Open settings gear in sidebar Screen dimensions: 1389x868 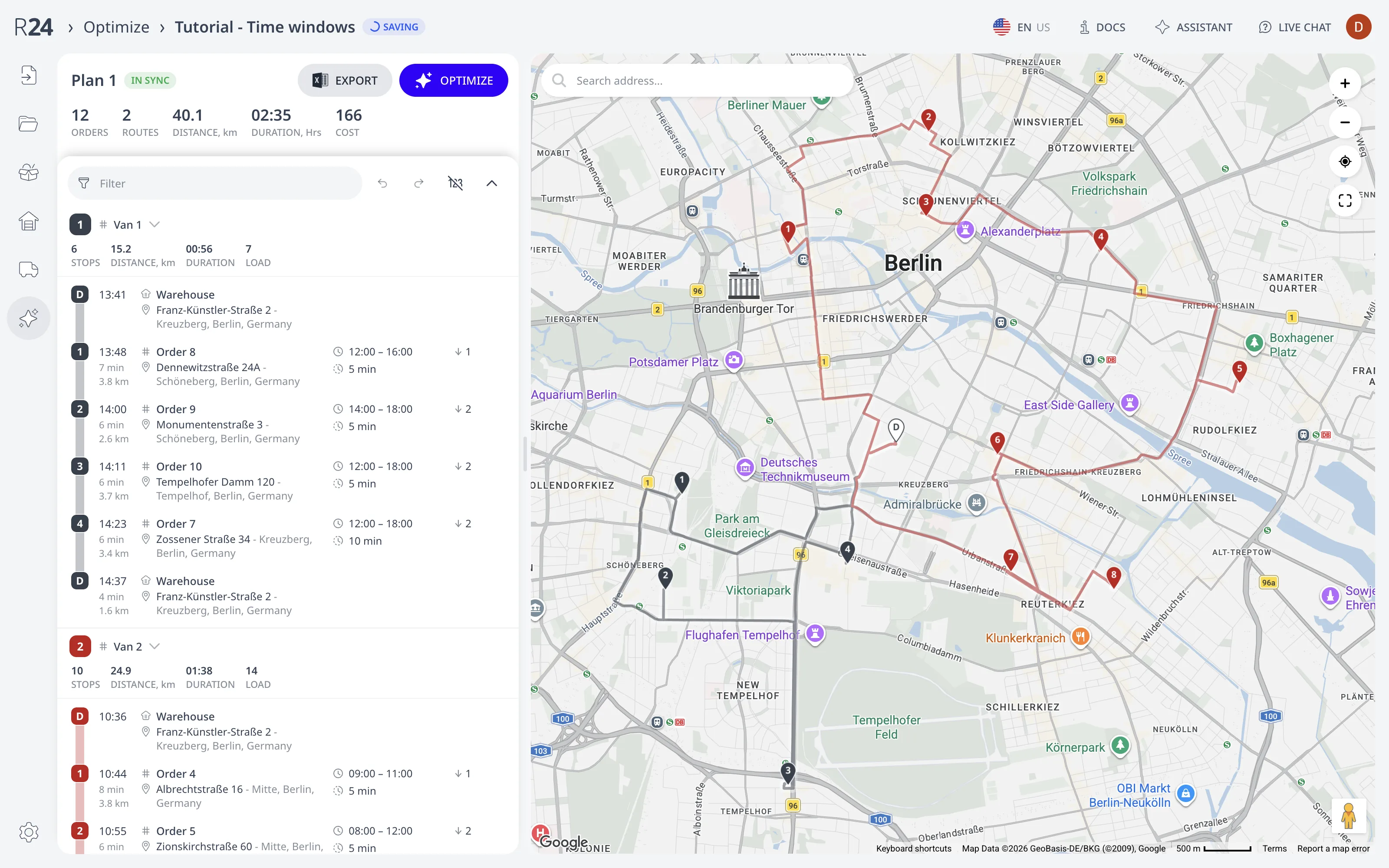(28, 832)
